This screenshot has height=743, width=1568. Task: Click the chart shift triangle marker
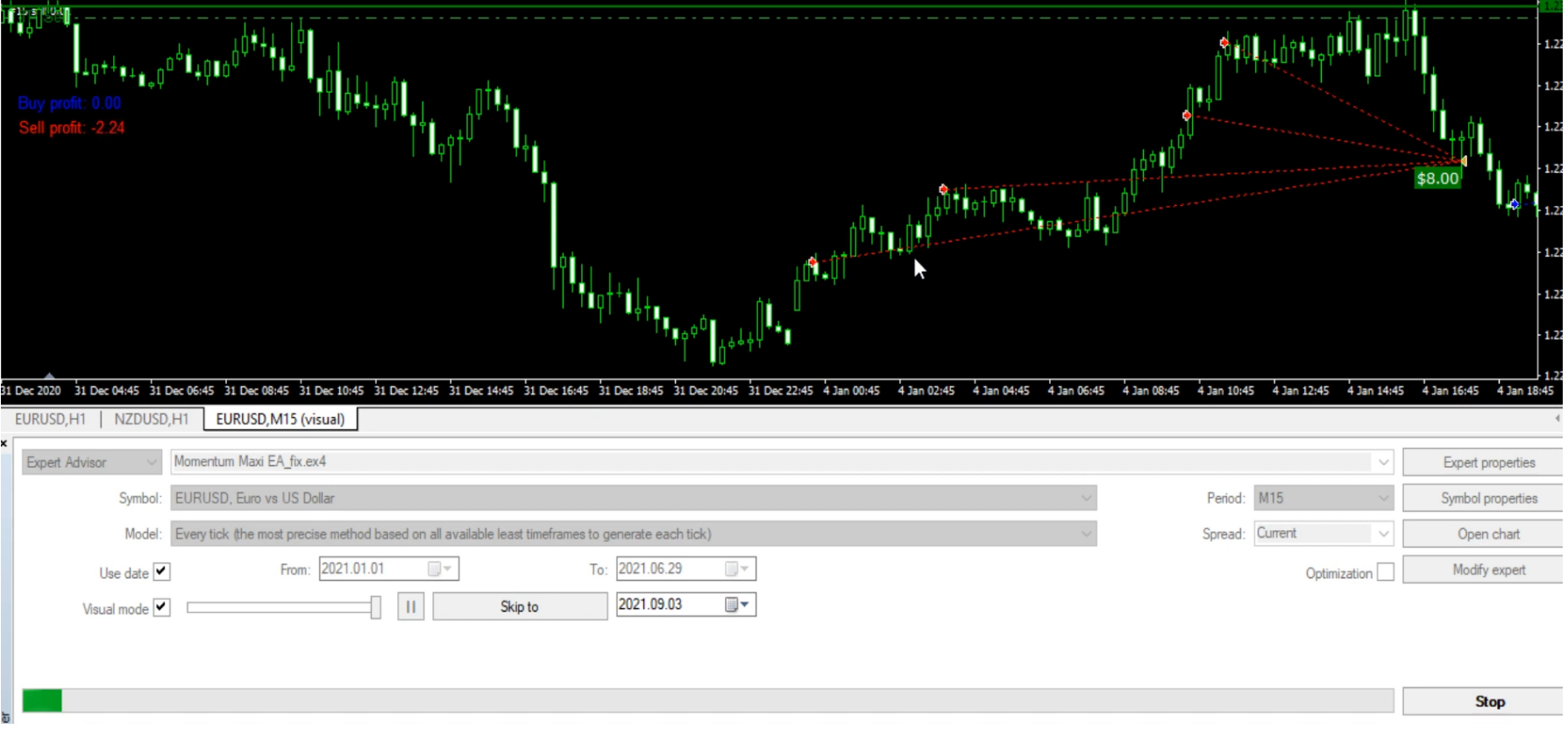(49, 375)
